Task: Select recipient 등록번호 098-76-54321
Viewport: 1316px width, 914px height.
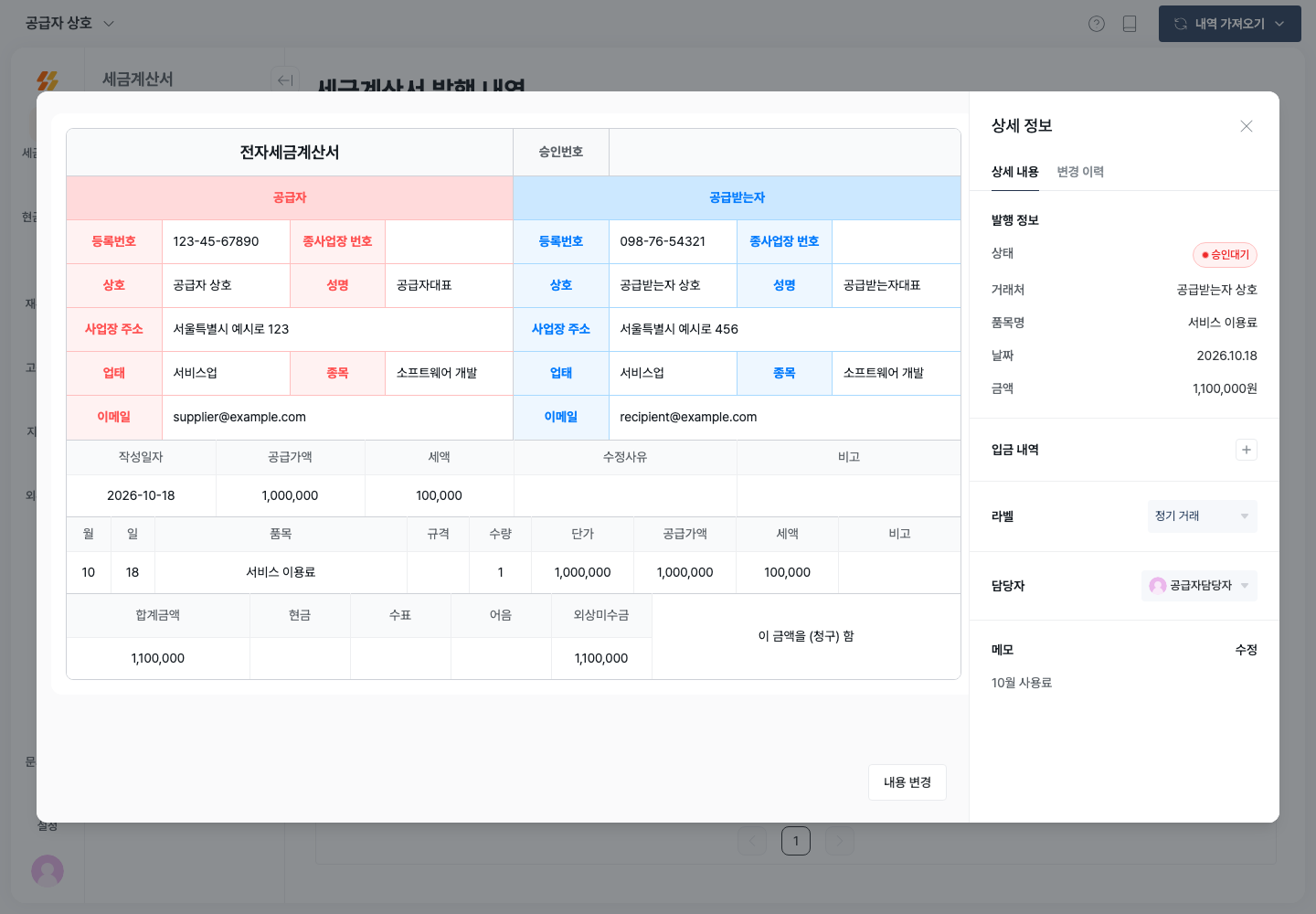Action: point(673,241)
